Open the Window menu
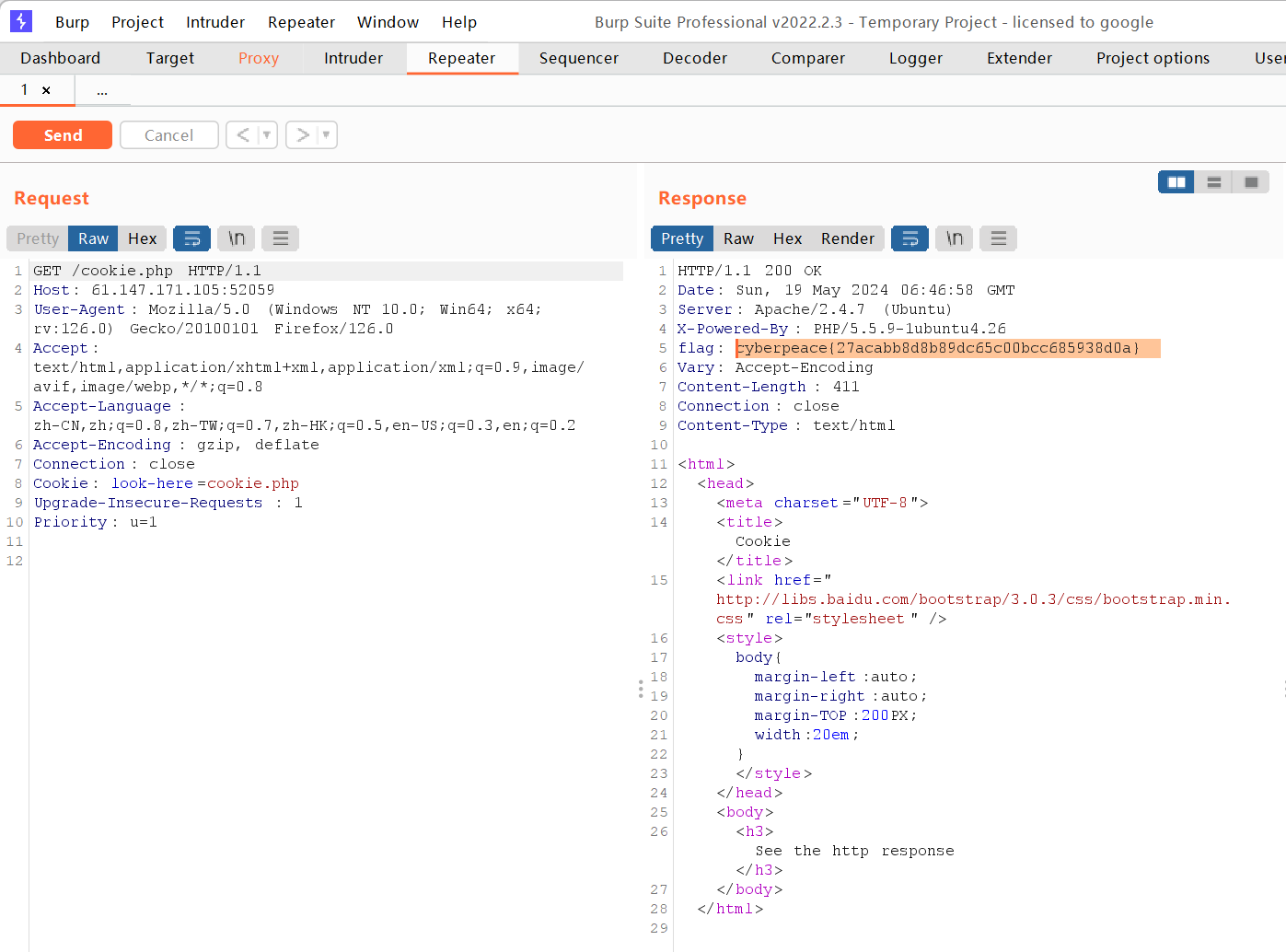1286x952 pixels. (388, 22)
